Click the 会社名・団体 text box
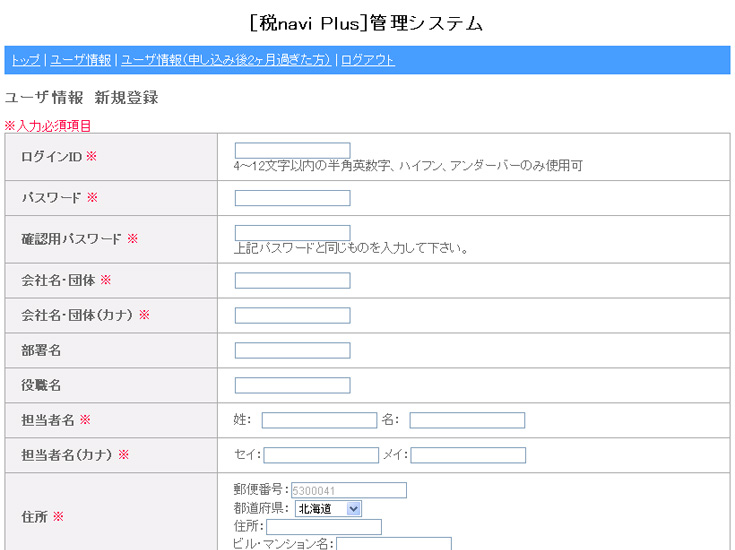This screenshot has width=735, height=550. (x=292, y=280)
